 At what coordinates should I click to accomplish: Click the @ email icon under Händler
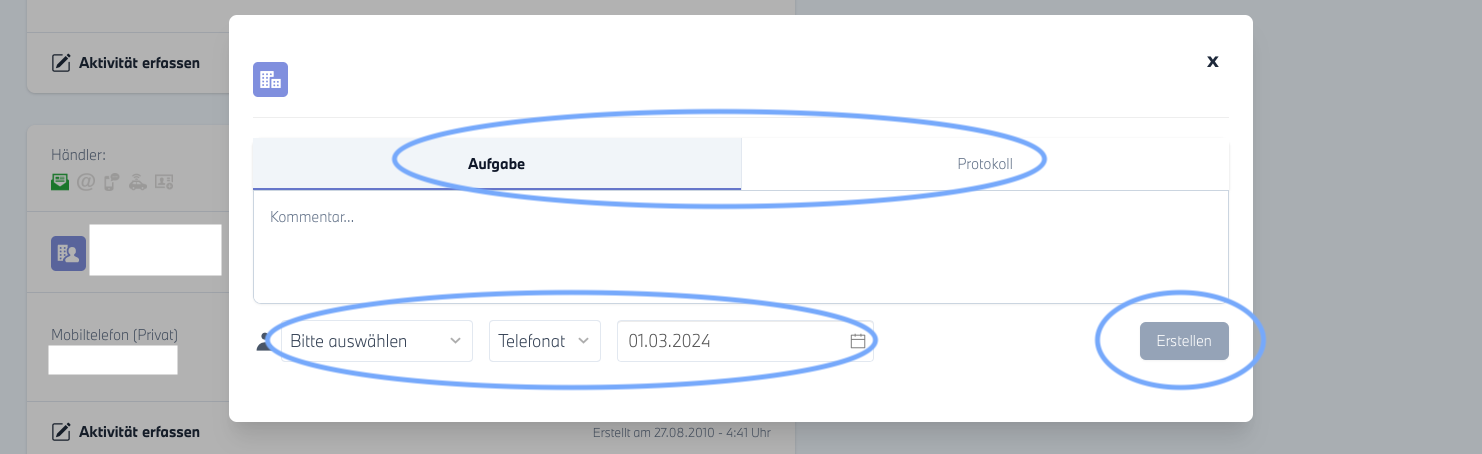[86, 182]
